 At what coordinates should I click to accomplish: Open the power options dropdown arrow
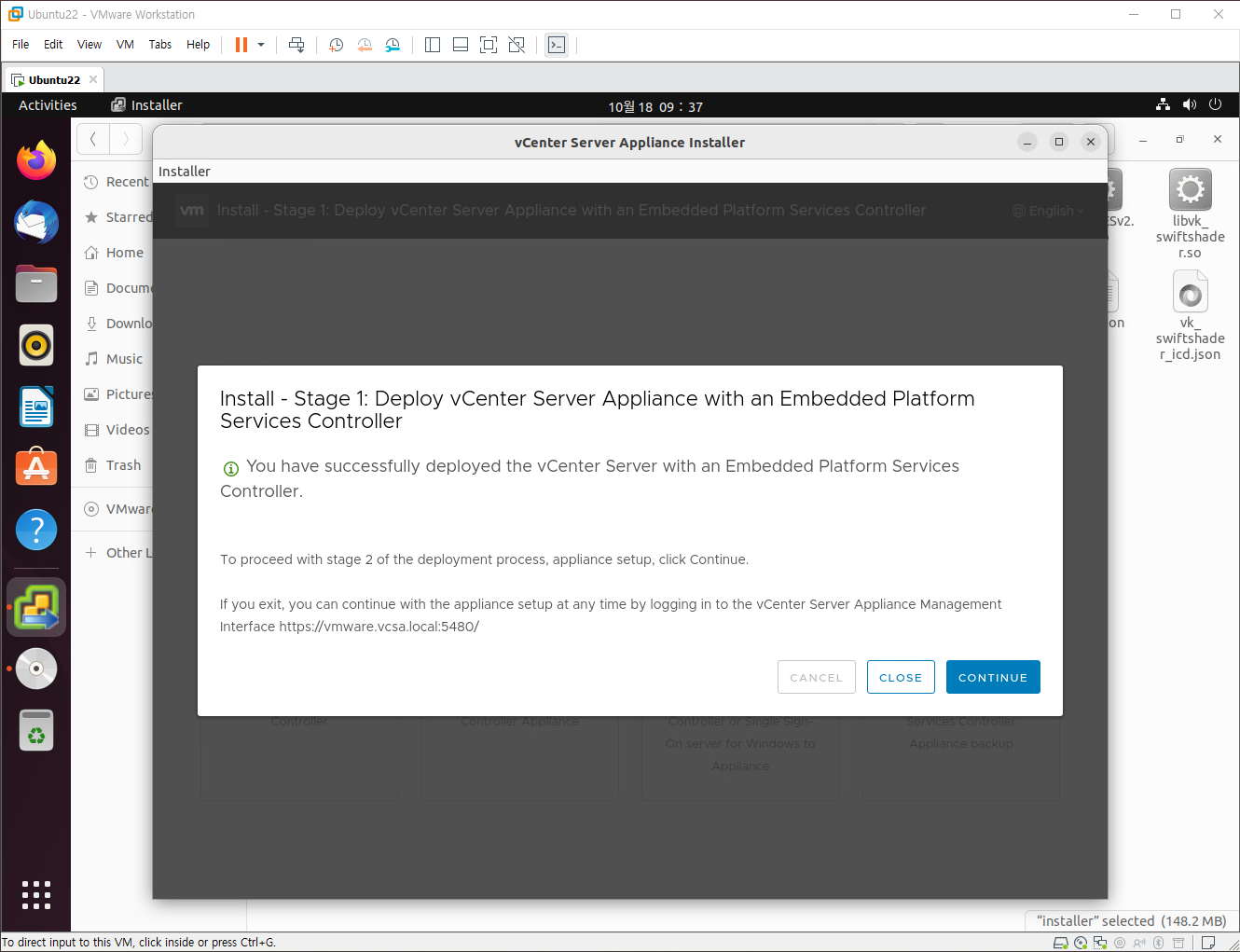pos(261,45)
